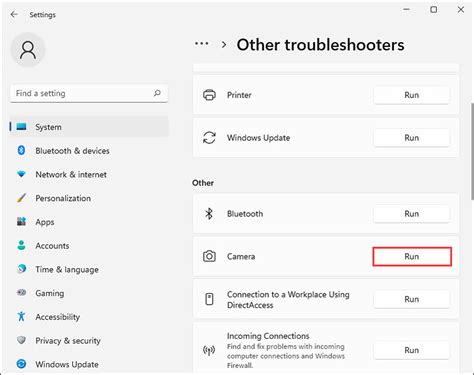
Task: Click the Bluetooth & devices sidebar icon
Action: (x=21, y=150)
